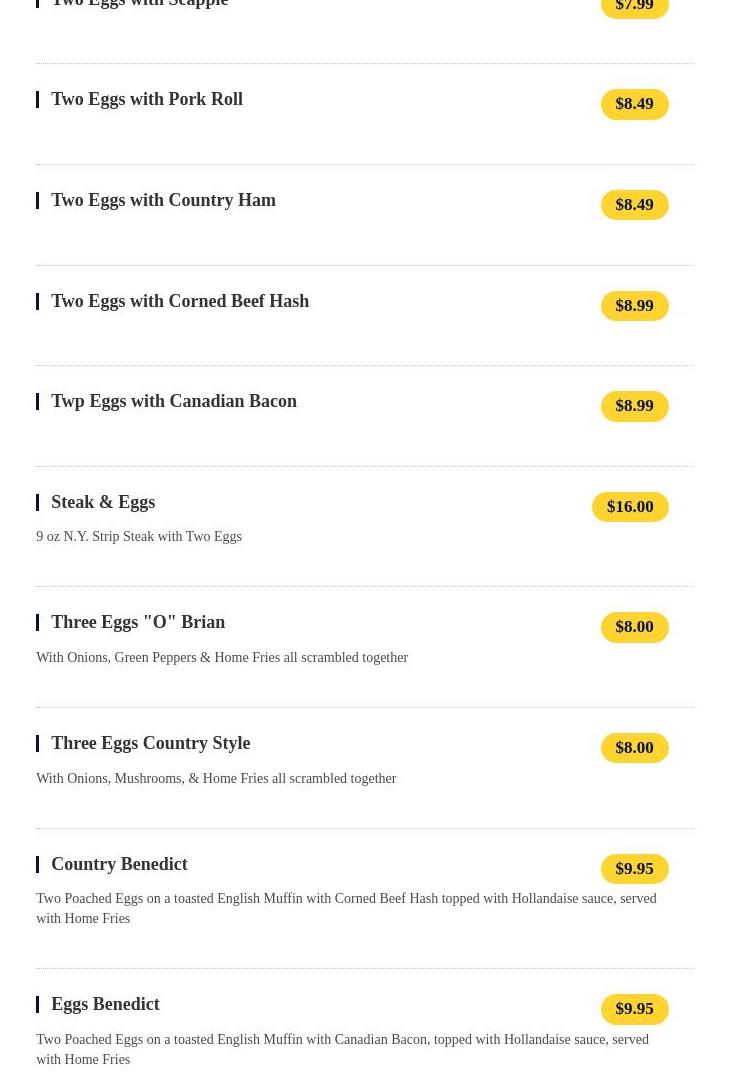Open the Eggs Benedict menu item
Viewport: 730px width, 1090px height.
pyautogui.click(x=105, y=1005)
